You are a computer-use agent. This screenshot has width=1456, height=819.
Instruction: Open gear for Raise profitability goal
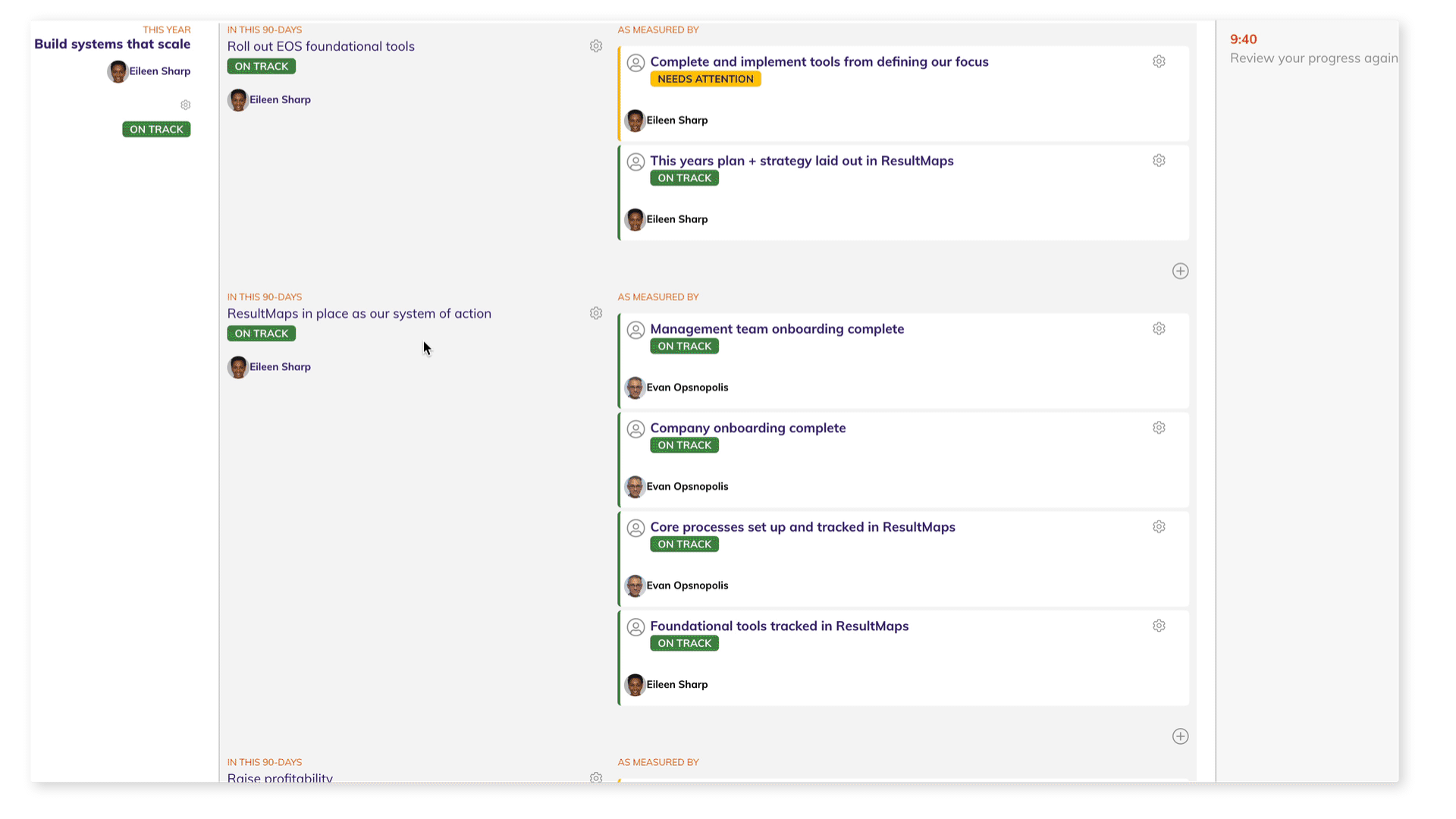596,777
